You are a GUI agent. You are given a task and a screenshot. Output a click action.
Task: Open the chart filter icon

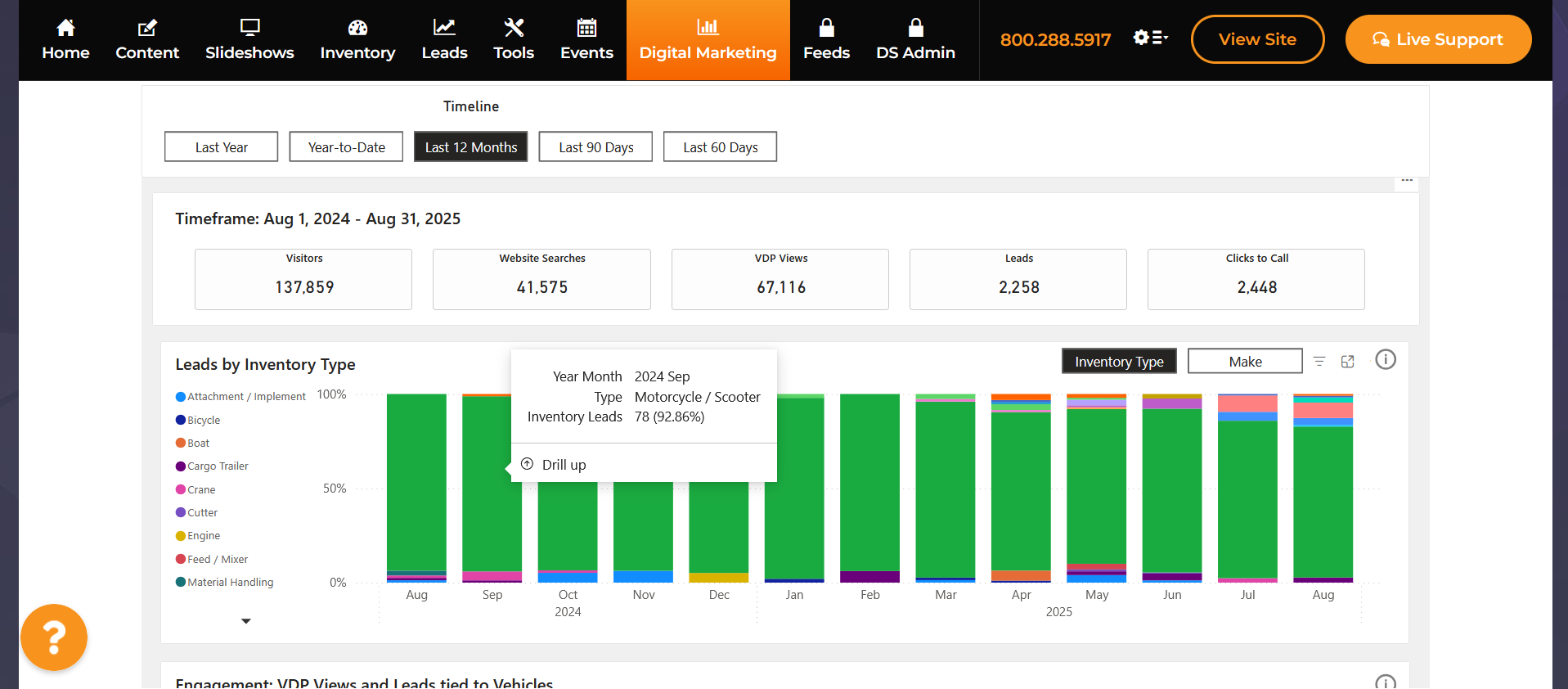(1319, 362)
